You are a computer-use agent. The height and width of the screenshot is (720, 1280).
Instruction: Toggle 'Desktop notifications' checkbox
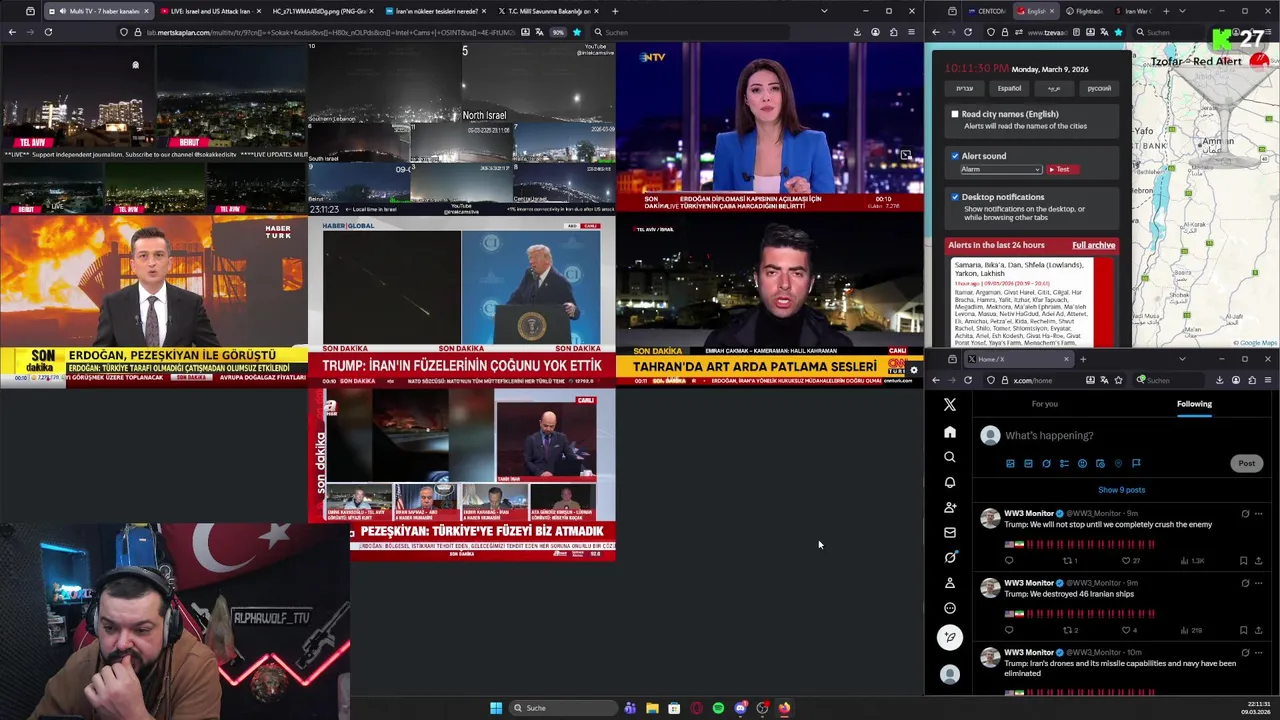(x=955, y=197)
